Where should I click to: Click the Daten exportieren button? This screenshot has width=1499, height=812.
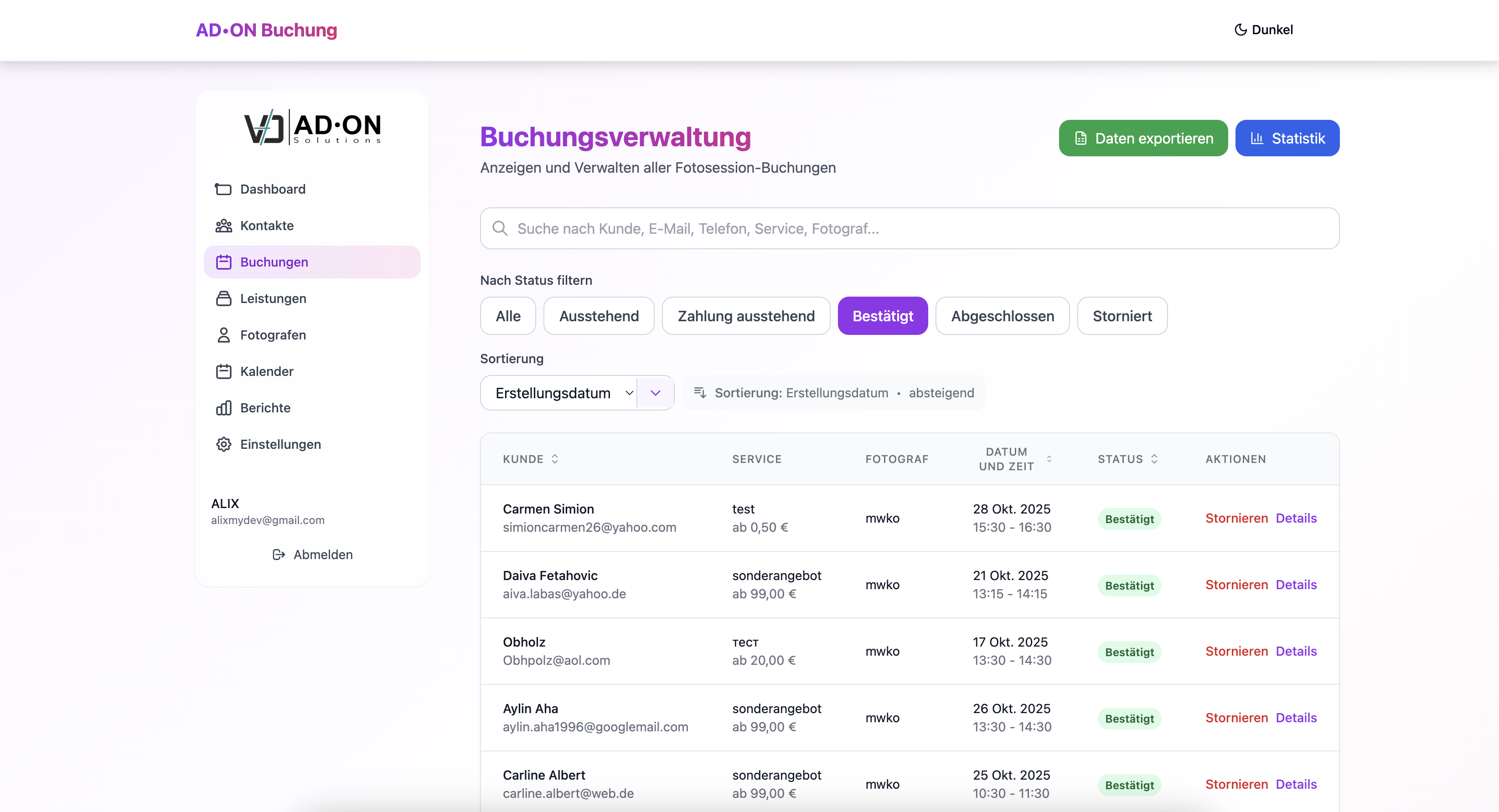coord(1142,139)
